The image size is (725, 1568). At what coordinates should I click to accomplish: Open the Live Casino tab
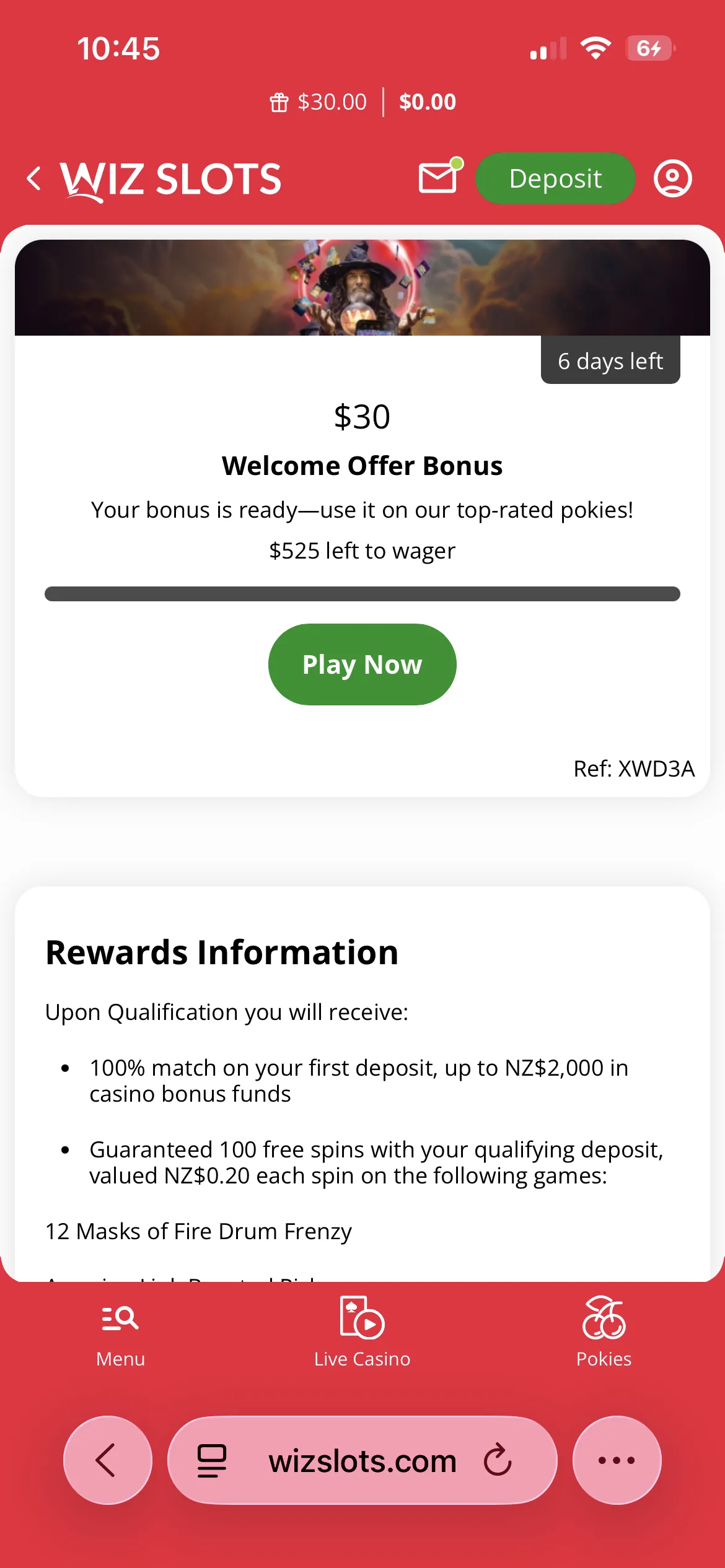pos(362,1331)
